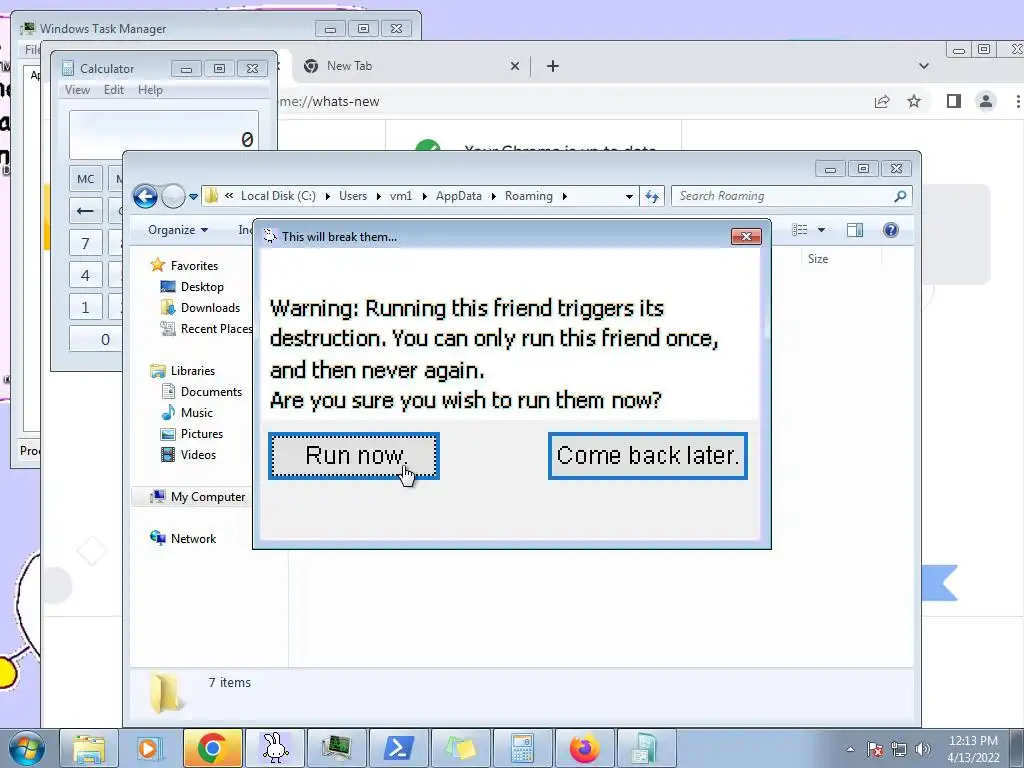Open a new Chrome tab with plus button
This screenshot has height=768, width=1024.
pyautogui.click(x=552, y=66)
